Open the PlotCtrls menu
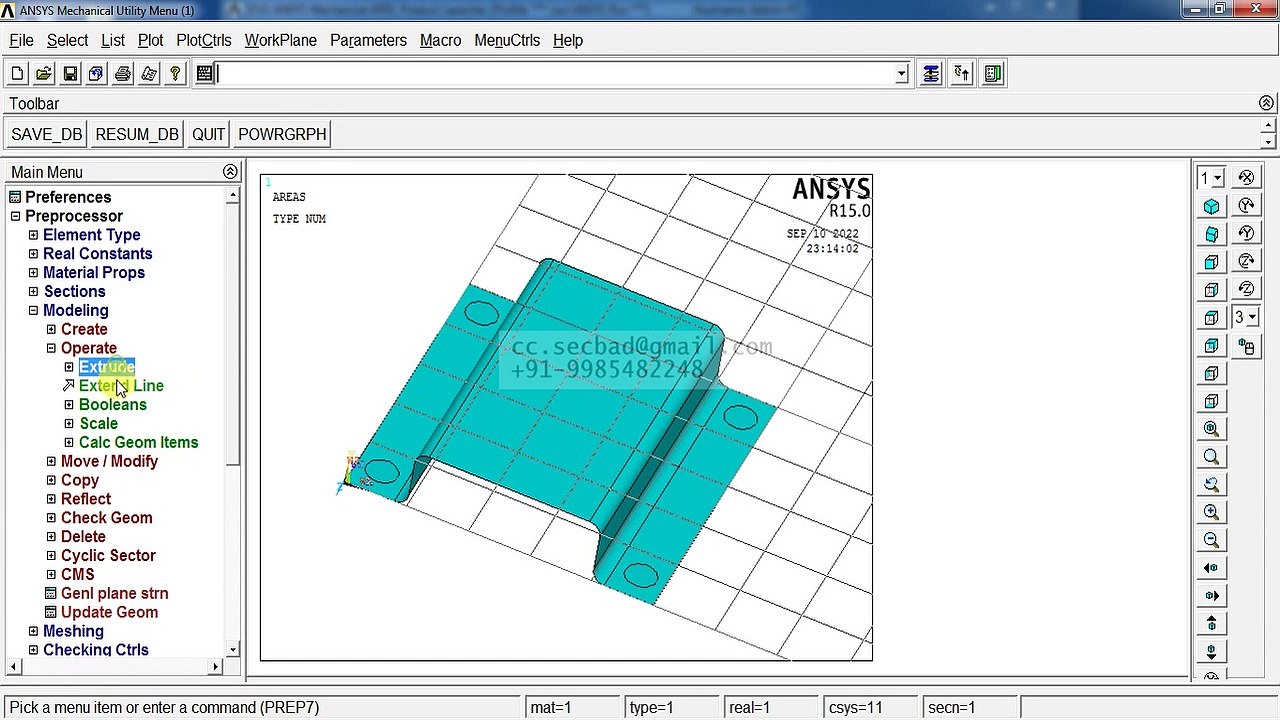This screenshot has width=1280, height=720. click(x=204, y=41)
